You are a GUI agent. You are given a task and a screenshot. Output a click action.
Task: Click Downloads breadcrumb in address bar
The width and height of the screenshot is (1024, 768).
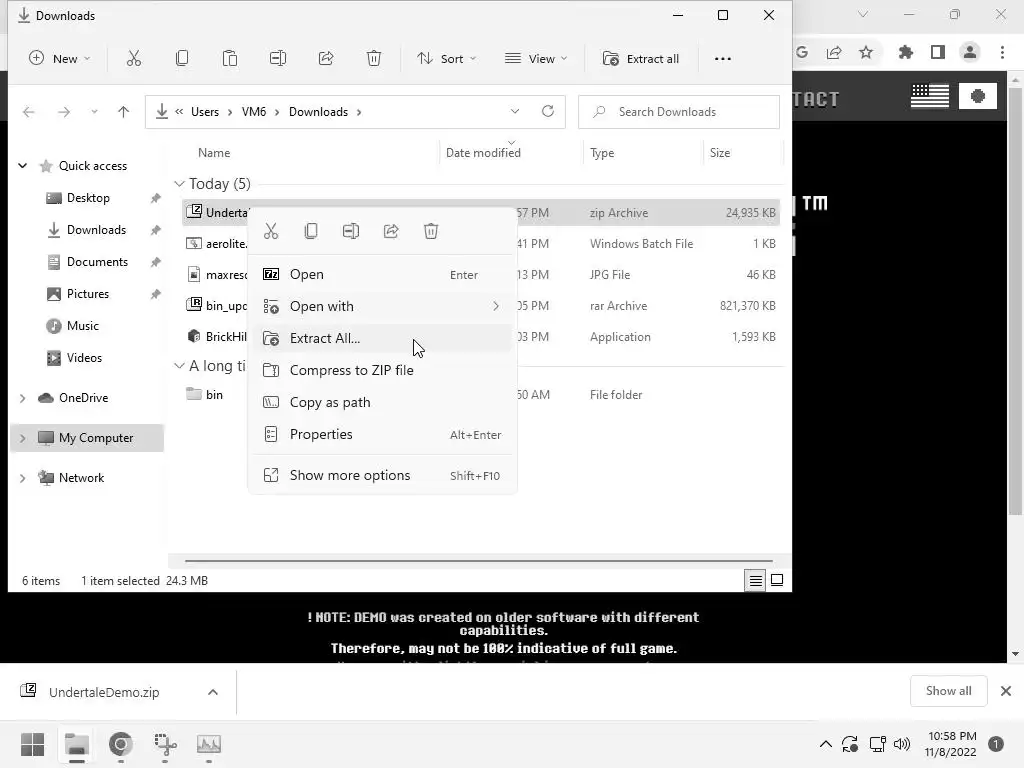point(318,112)
